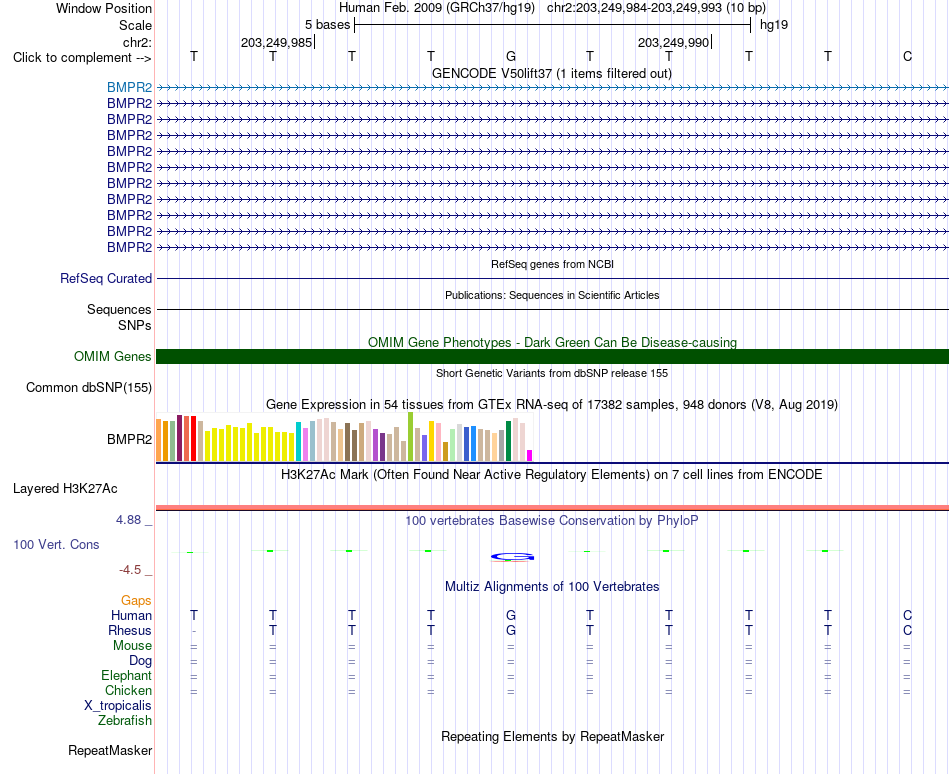The image size is (950, 774).
Task: Click the magenta bar in the GTEx chart
Action: (x=530, y=455)
